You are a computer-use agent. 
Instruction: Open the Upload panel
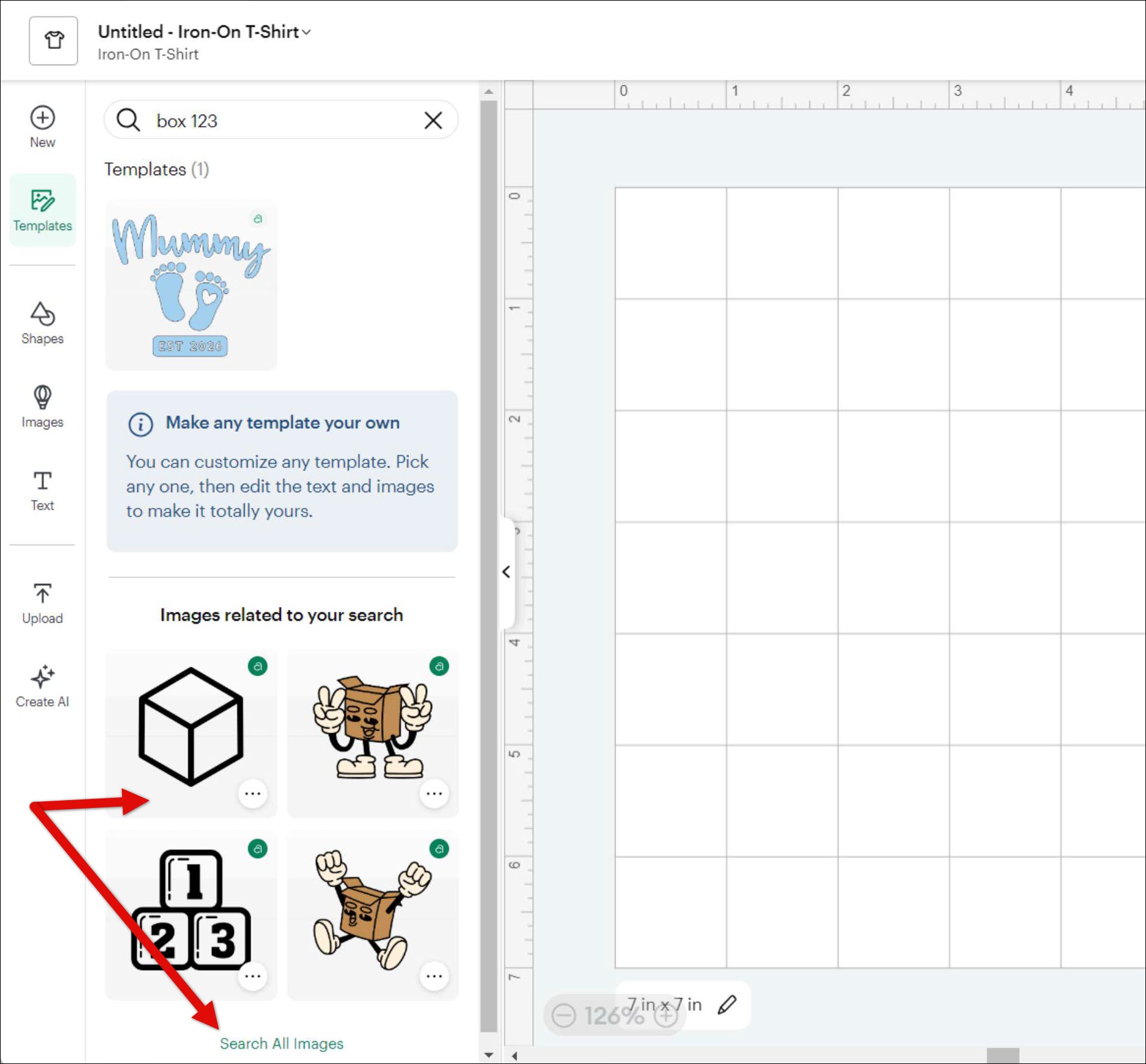tap(42, 603)
